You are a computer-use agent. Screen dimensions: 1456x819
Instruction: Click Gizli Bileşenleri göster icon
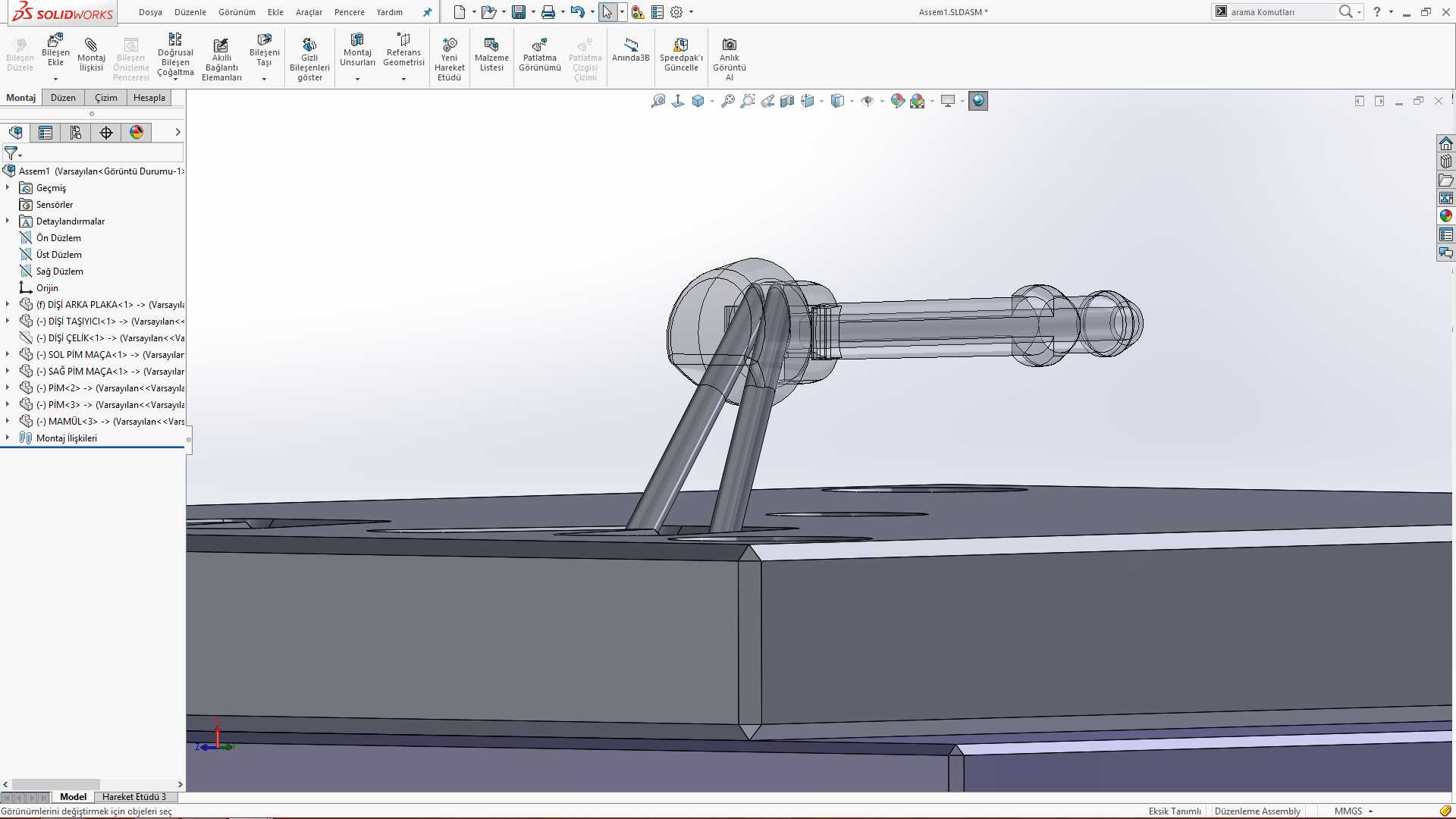[309, 60]
